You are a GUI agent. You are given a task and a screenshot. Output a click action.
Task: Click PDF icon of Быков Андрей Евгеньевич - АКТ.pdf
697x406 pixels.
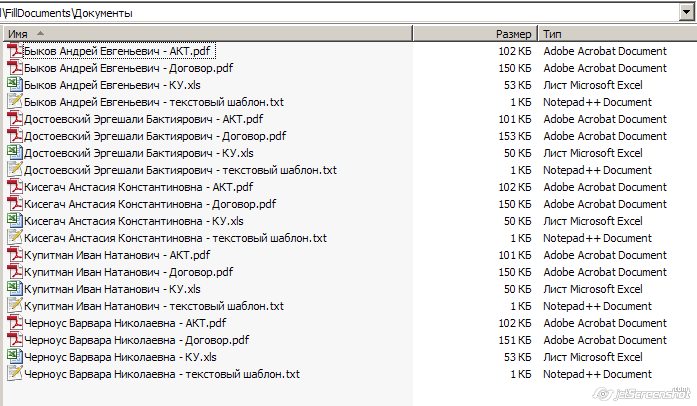click(x=15, y=51)
